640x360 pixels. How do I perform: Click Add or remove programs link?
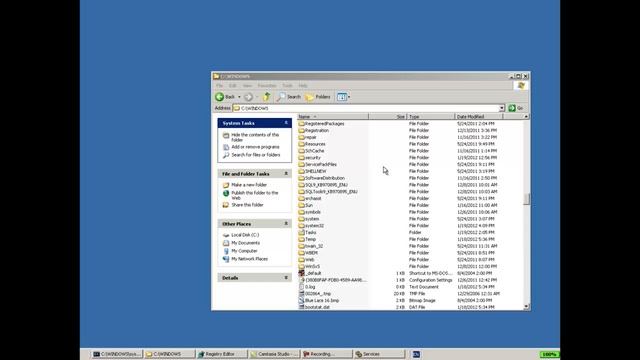pos(256,147)
